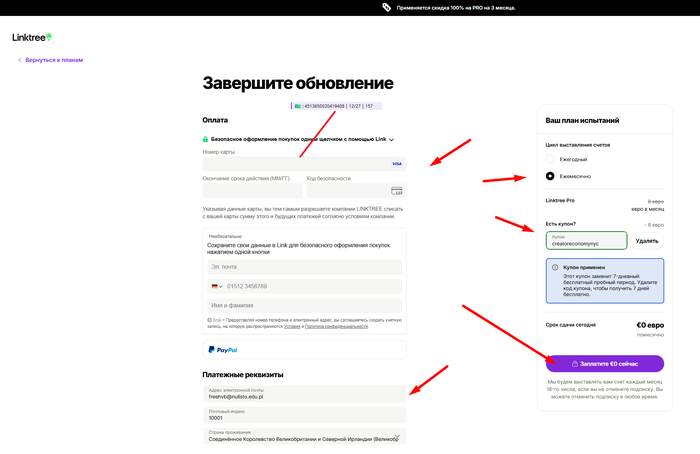Select the 'Ежемесячно' billing cycle
This screenshot has width=700, height=454.
[x=550, y=176]
